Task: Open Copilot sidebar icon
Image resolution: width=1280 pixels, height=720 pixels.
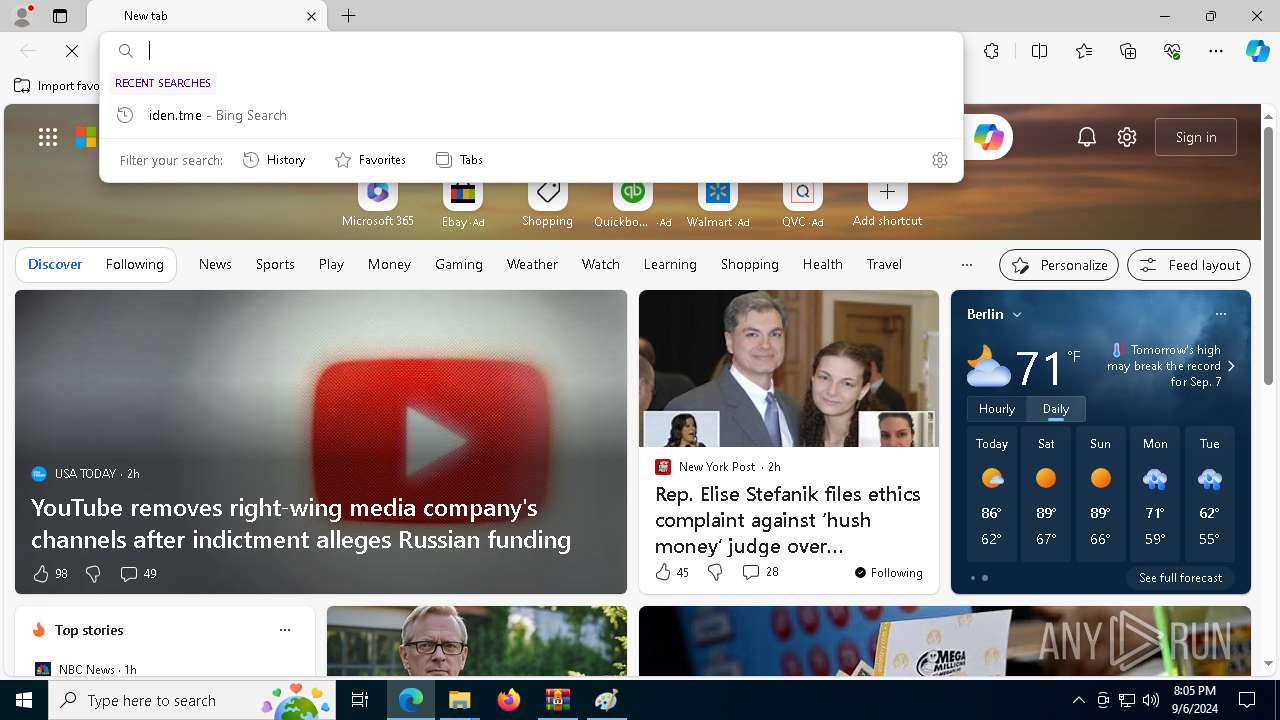Action: tap(1257, 51)
